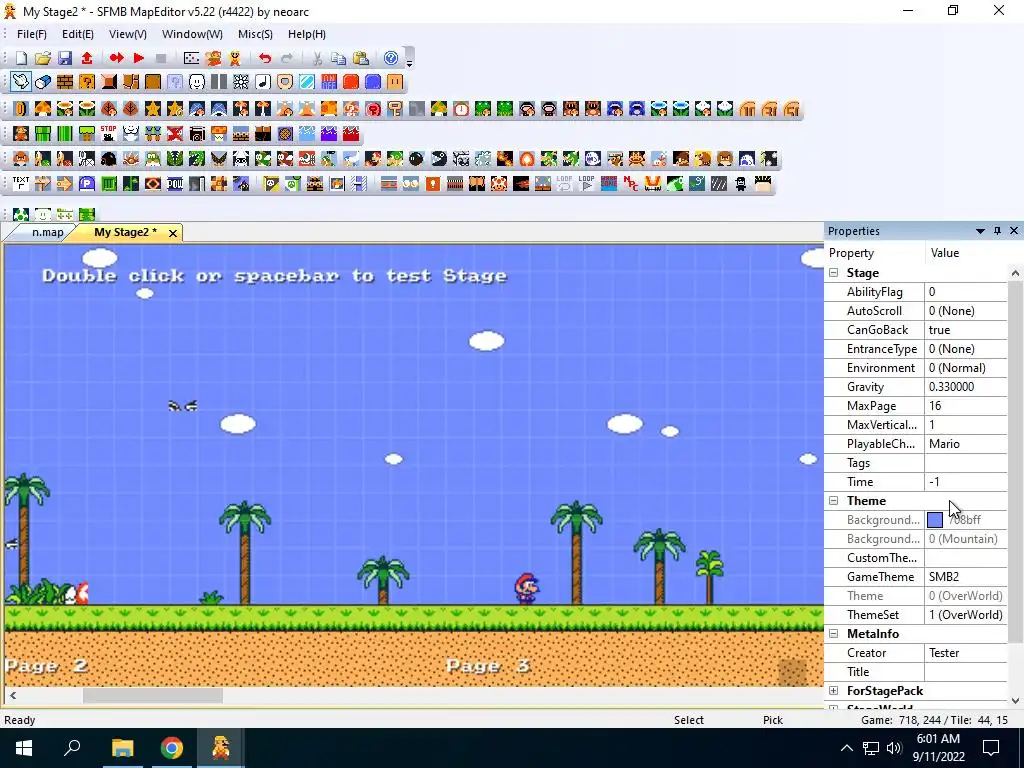Viewport: 1024px width, 768px height.
Task: Select the POW block icon
Action: (174, 184)
